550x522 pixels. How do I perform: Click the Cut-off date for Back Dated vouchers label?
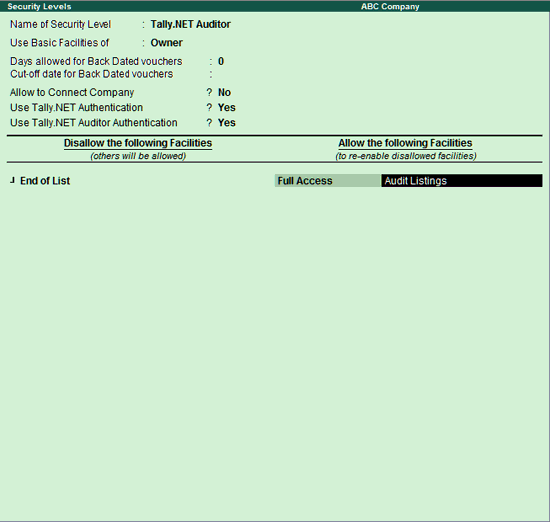point(92,74)
